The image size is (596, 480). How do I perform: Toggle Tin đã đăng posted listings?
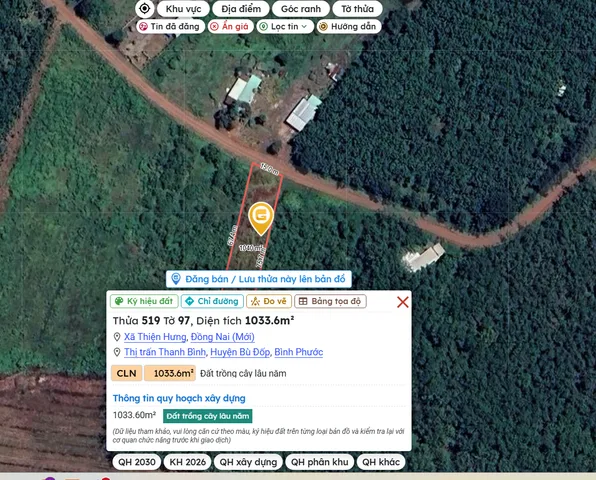(170, 27)
